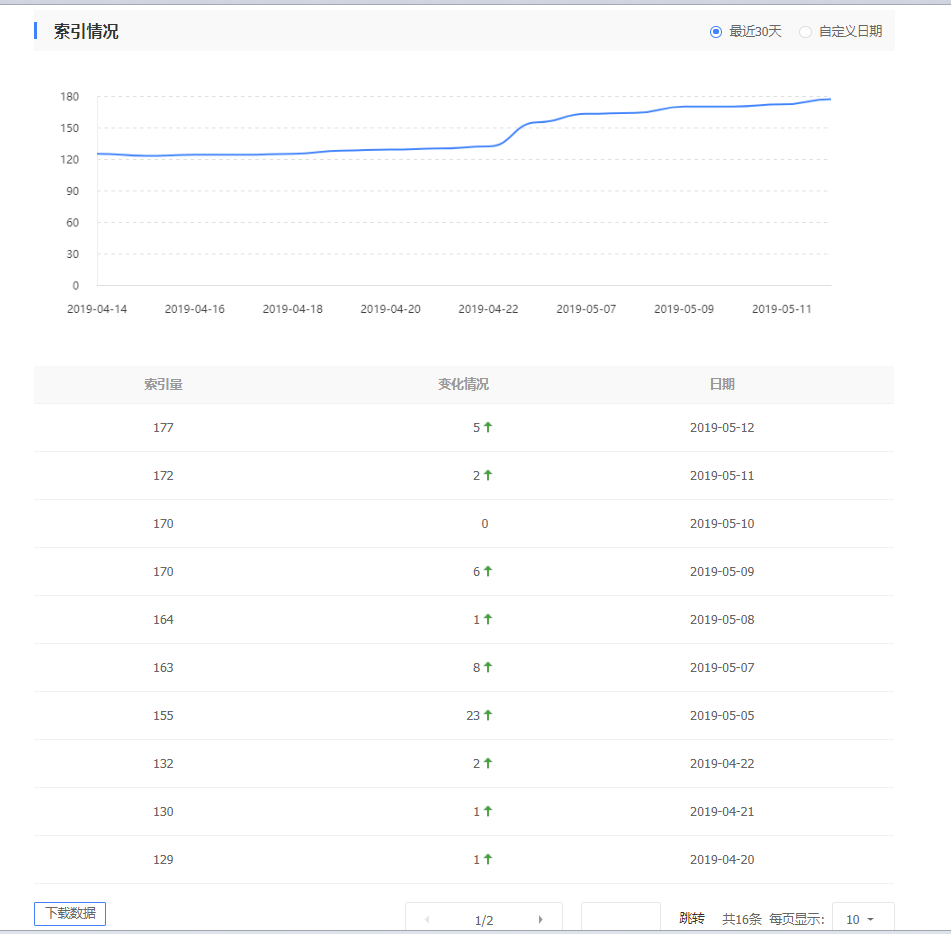Click the up arrow in the 2019-05-05 row

coord(488,715)
